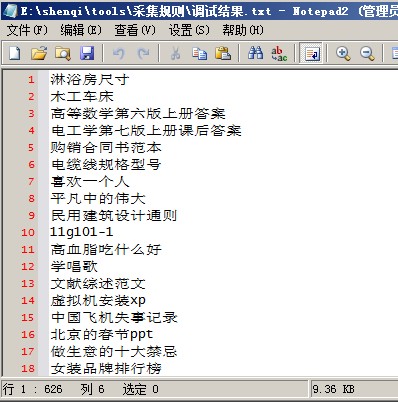
Task: Open the 编辑(E) menu
Action: pos(81,31)
